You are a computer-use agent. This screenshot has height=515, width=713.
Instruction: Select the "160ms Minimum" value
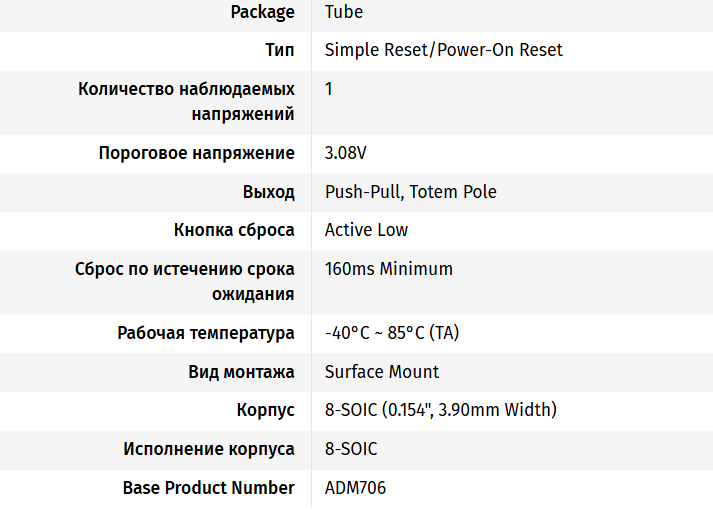(x=388, y=269)
